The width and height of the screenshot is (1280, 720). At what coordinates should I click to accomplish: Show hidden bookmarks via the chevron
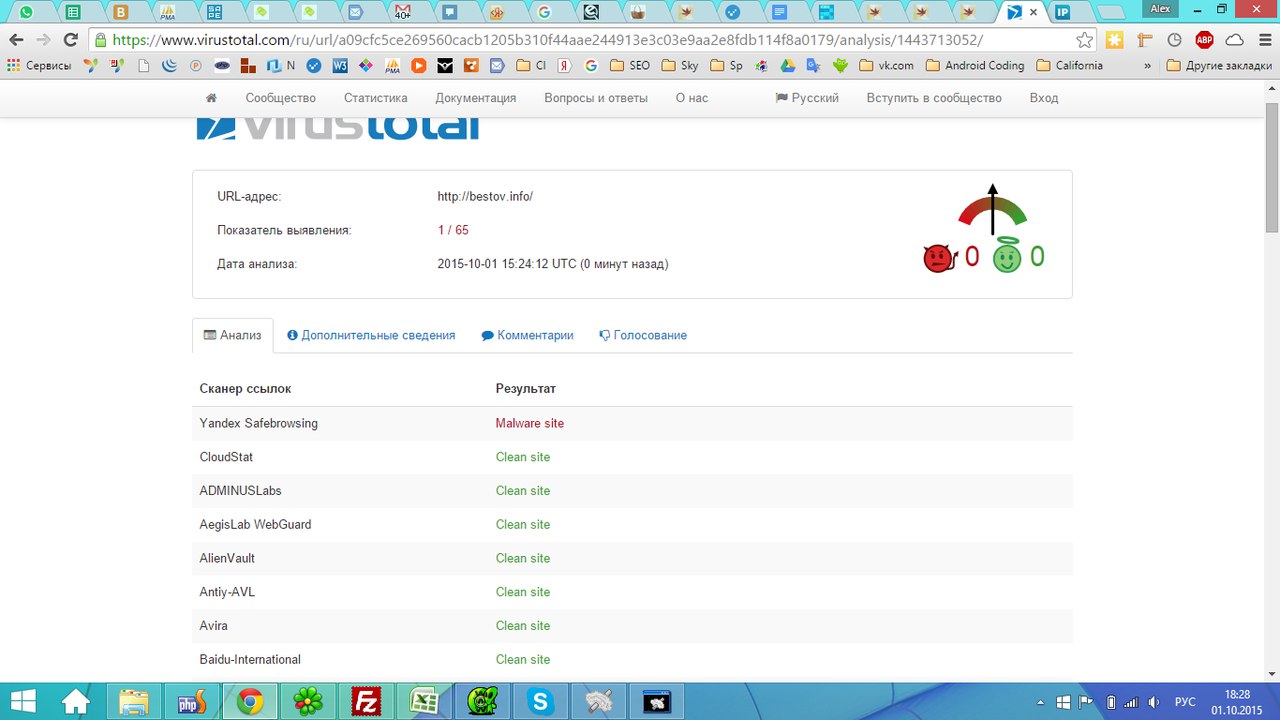pyautogui.click(x=1146, y=66)
